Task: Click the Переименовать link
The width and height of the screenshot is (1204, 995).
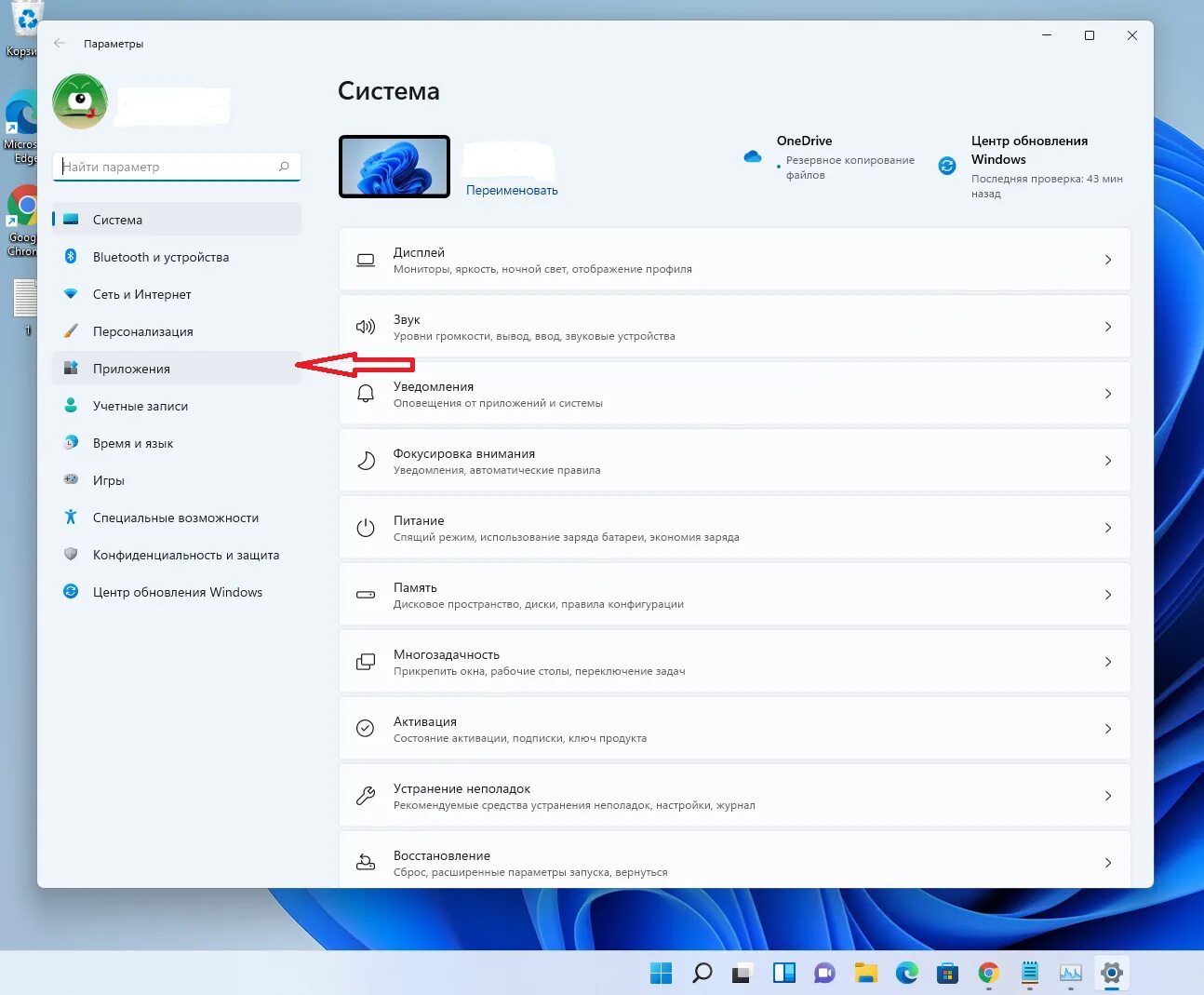Action: click(512, 190)
